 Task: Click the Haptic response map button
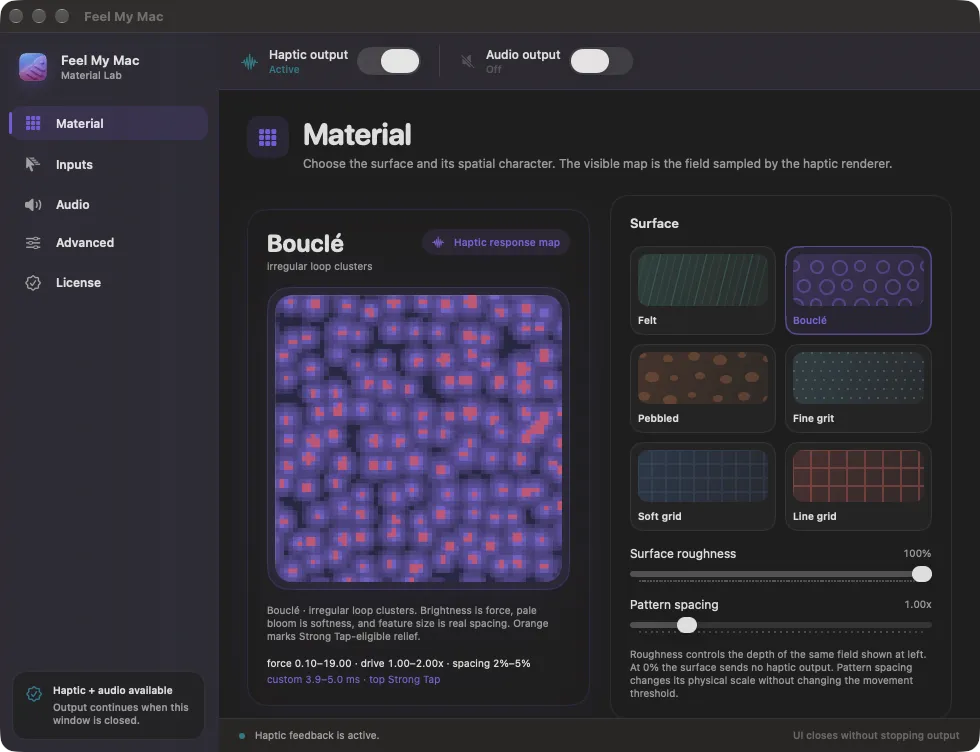coord(496,243)
